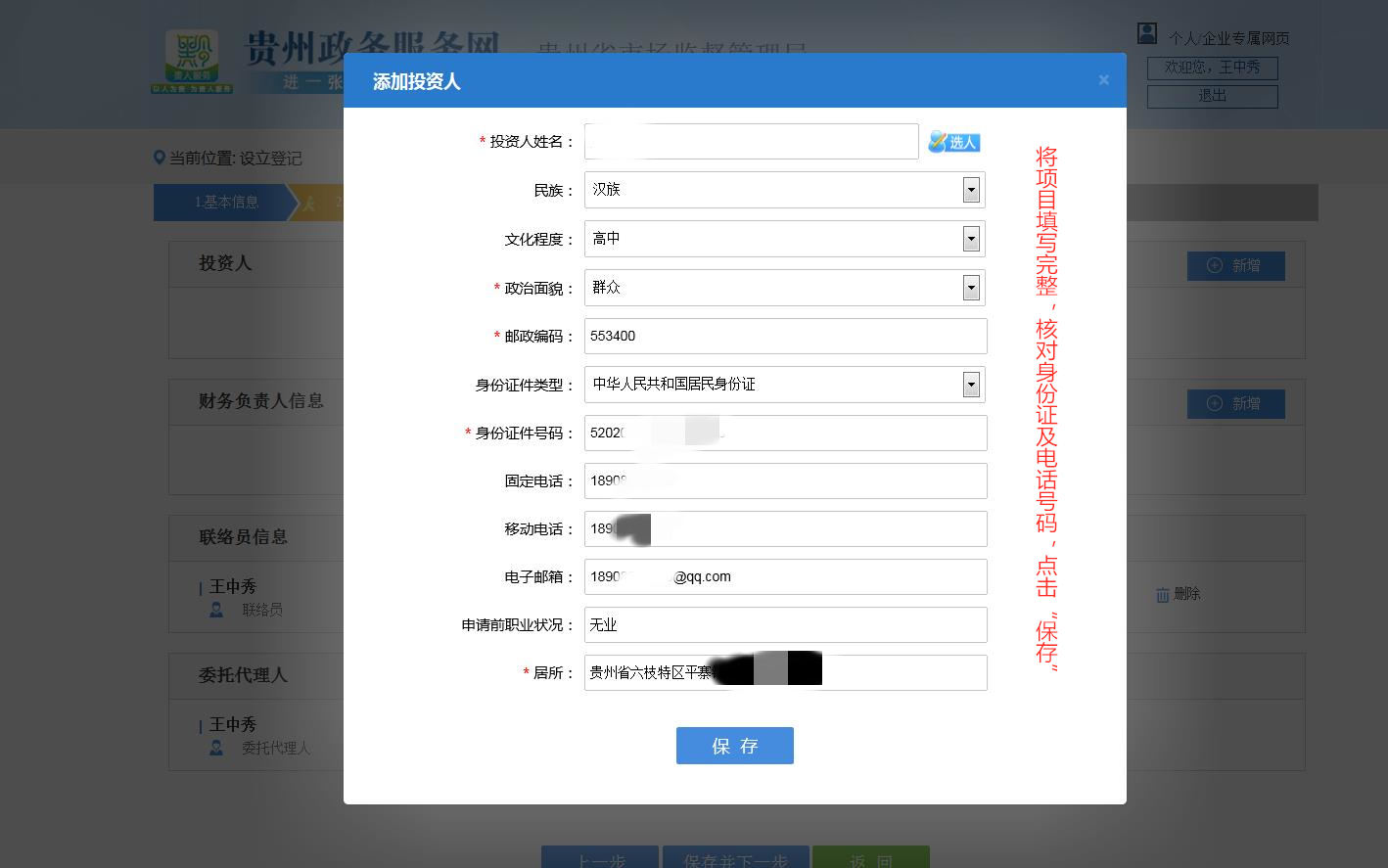
Task: Click the 身份证件号码 input field
Action: [786, 433]
